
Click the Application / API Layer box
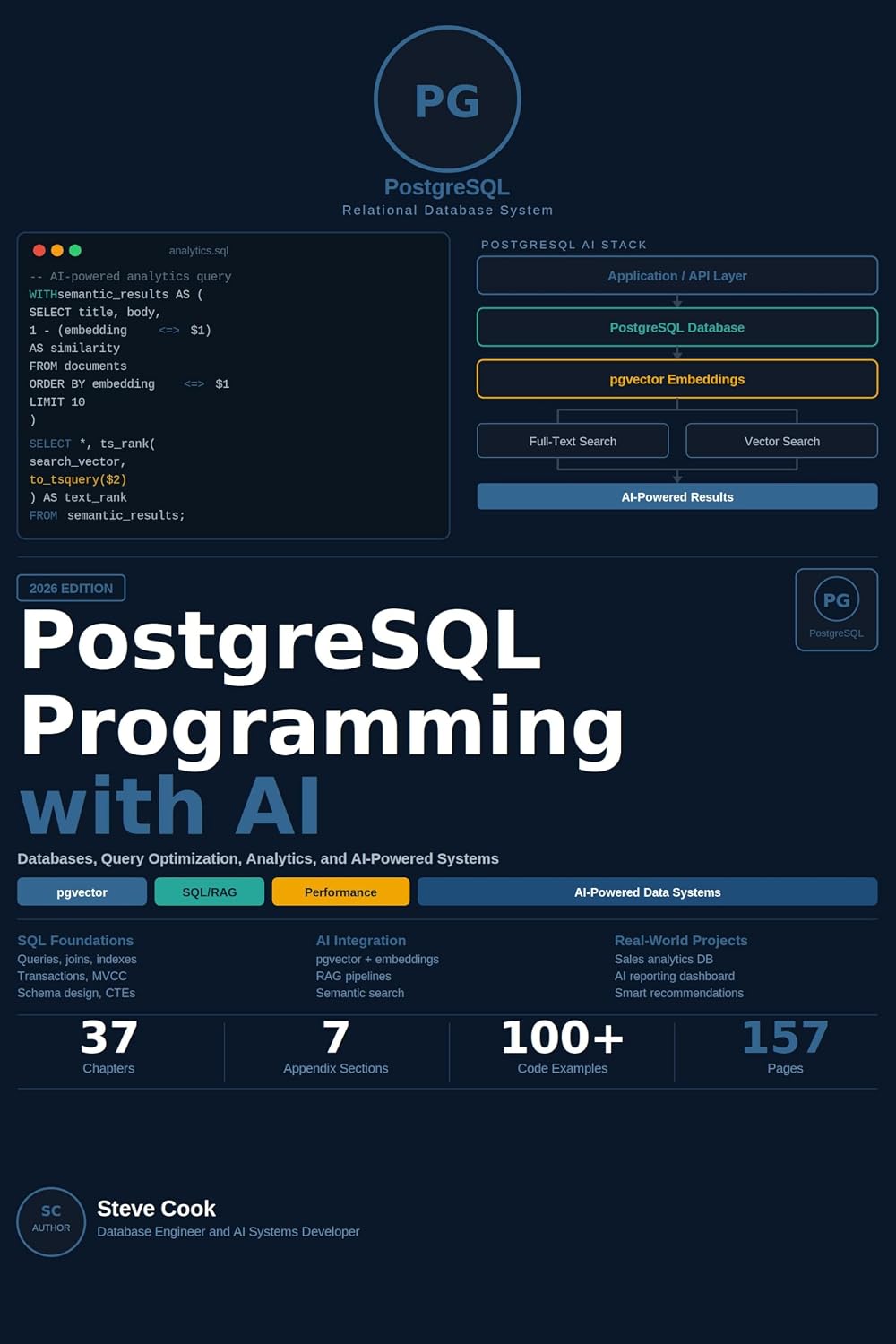click(677, 276)
